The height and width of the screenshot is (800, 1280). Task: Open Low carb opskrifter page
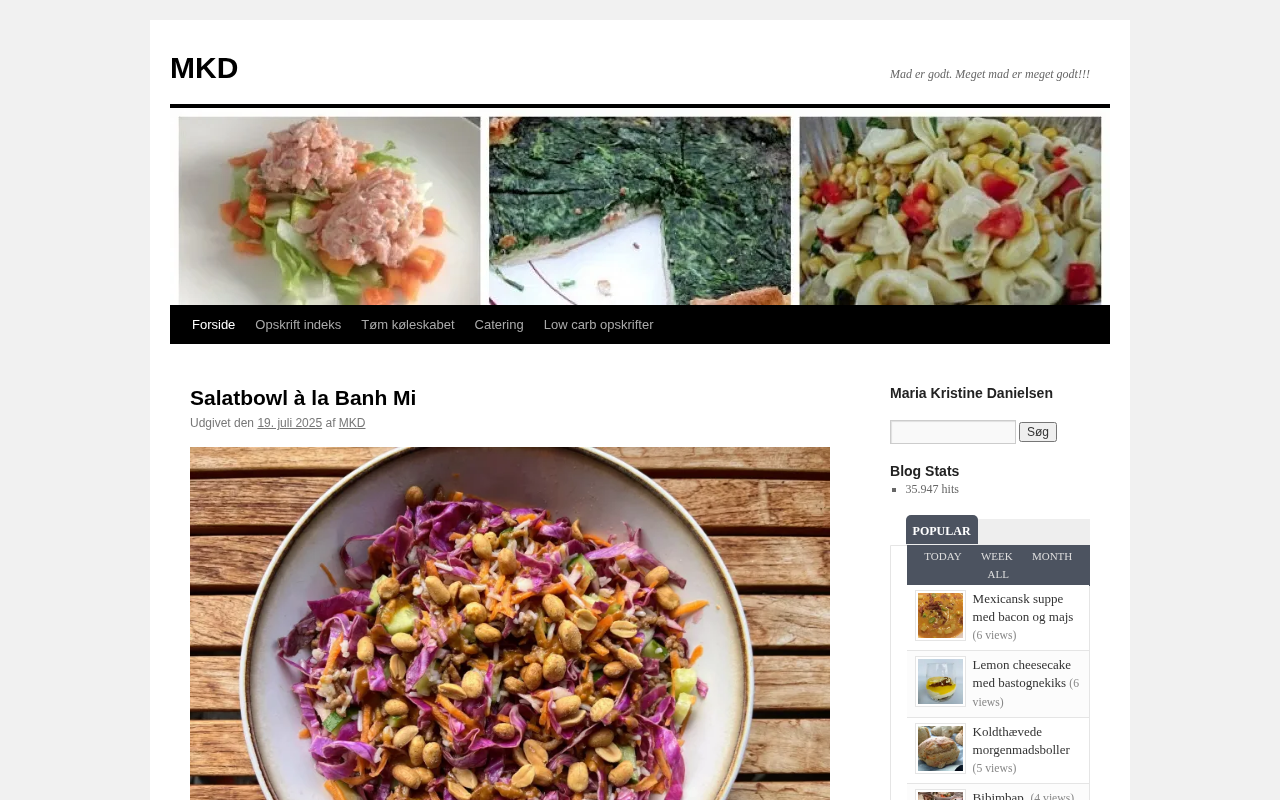tap(598, 325)
